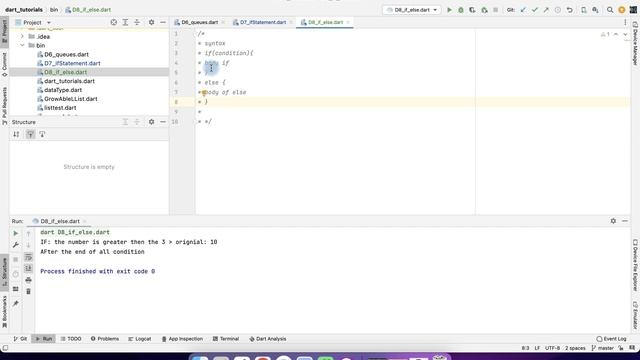Viewport: 640px width, 360px height.
Task: Open Structure panel settings gear
Action: click(x=151, y=122)
